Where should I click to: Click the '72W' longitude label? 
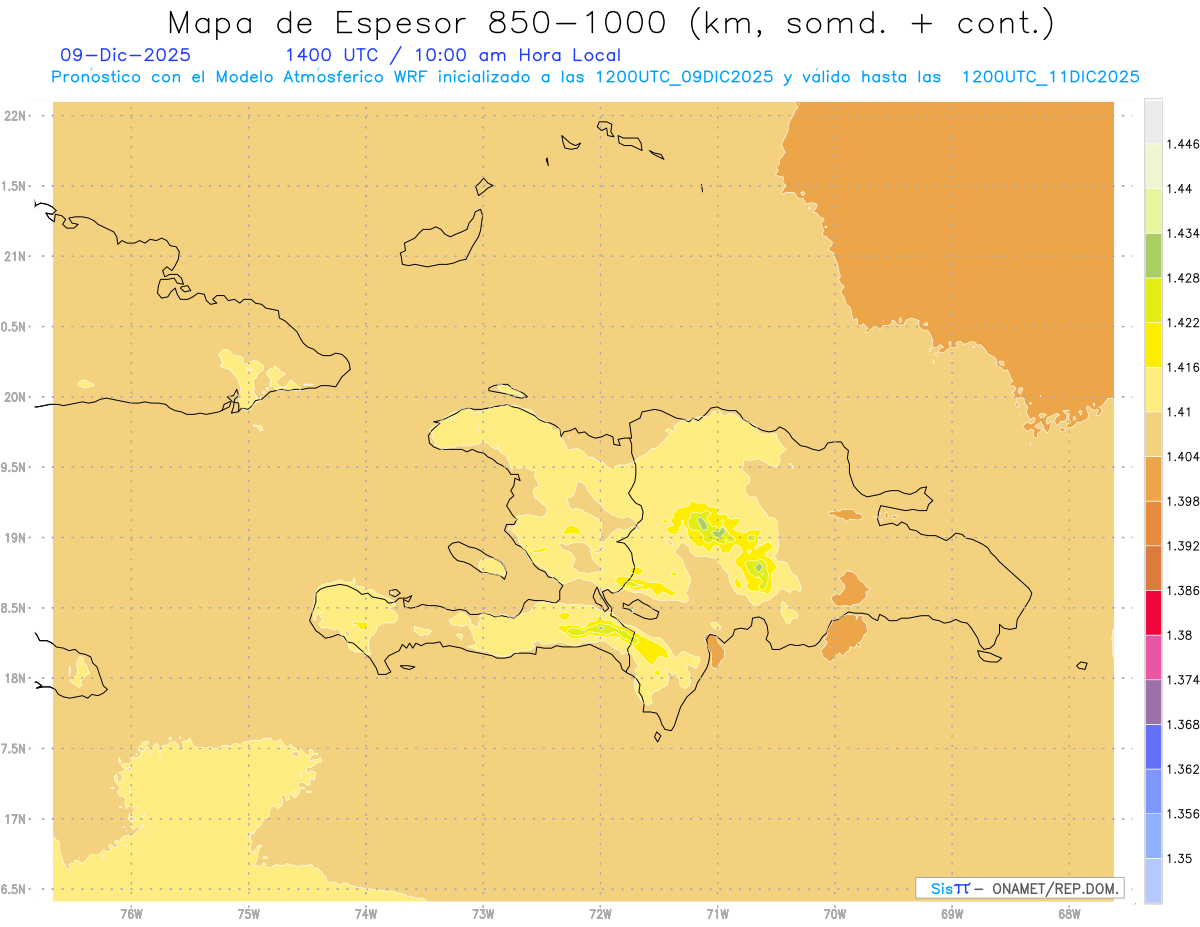(600, 914)
